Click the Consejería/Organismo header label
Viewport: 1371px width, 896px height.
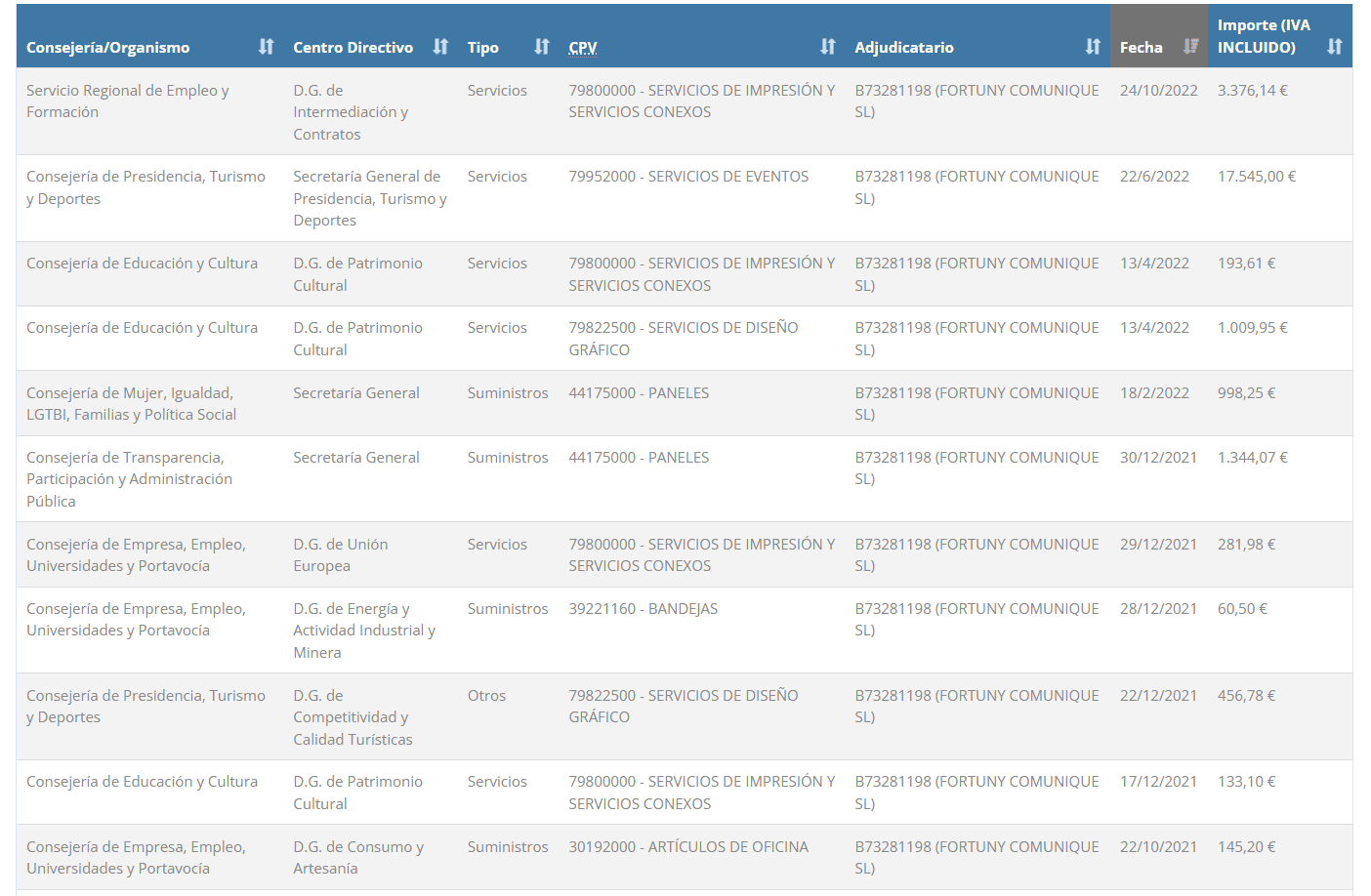[x=107, y=48]
